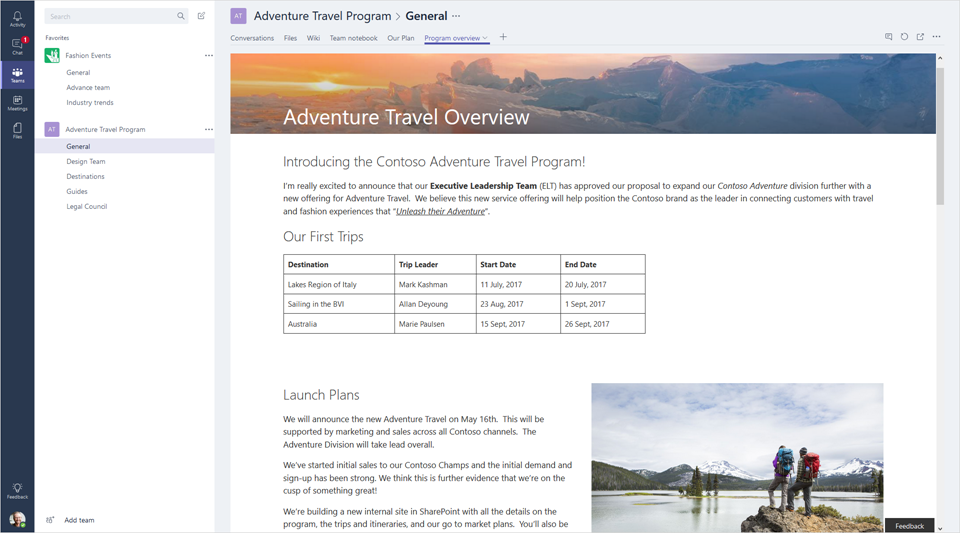Open Chat with unread badge

click(17, 47)
